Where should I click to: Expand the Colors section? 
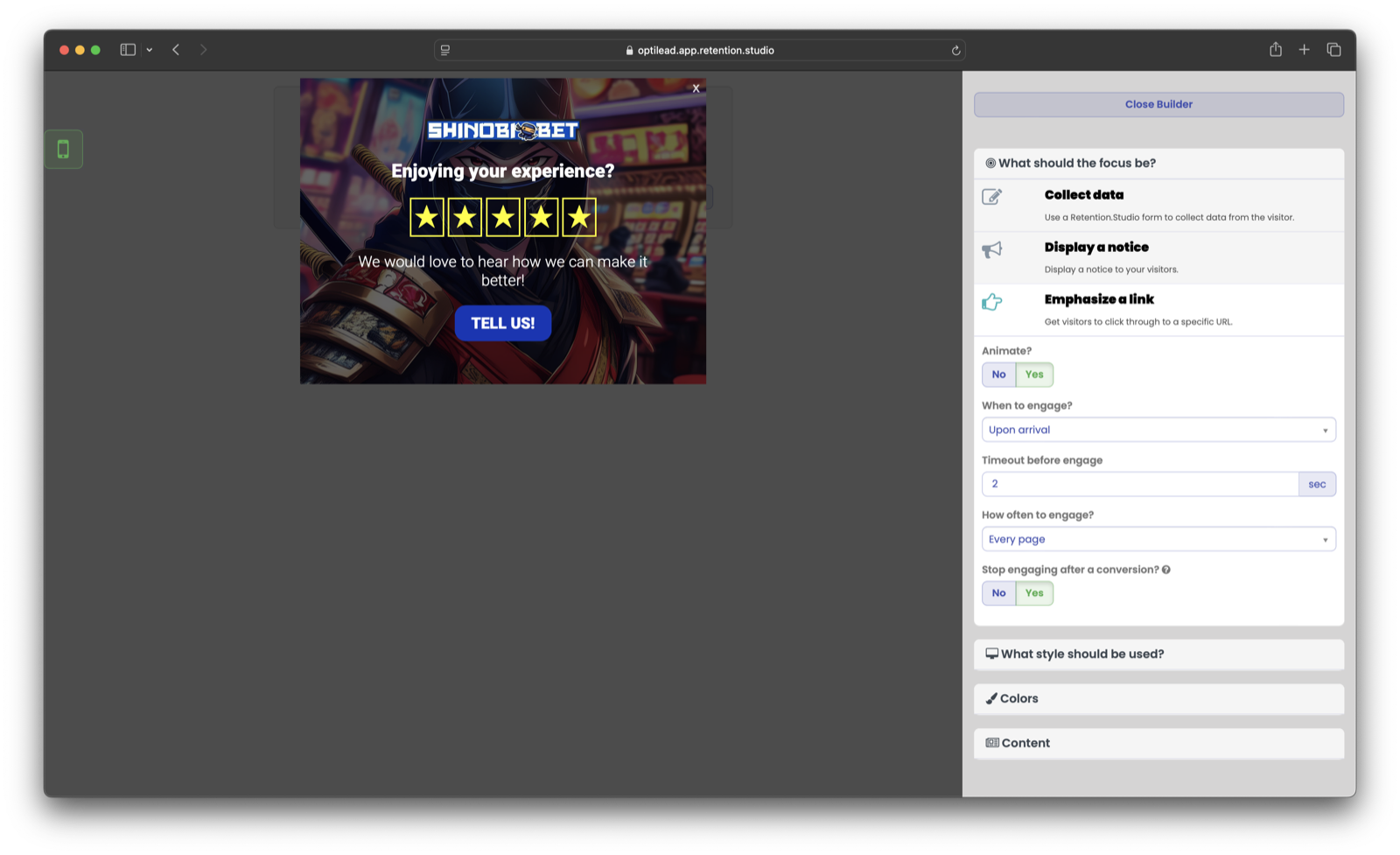[x=1158, y=698]
